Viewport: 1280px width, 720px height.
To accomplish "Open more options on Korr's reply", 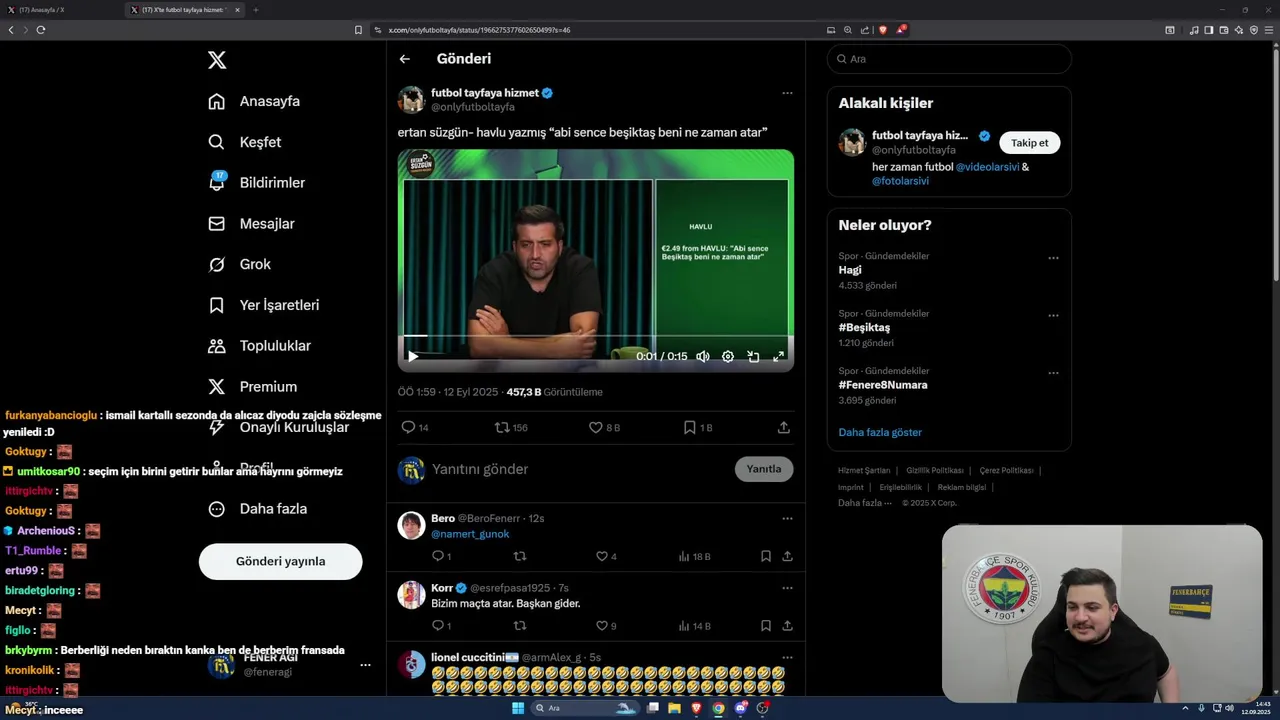I will tap(787, 588).
